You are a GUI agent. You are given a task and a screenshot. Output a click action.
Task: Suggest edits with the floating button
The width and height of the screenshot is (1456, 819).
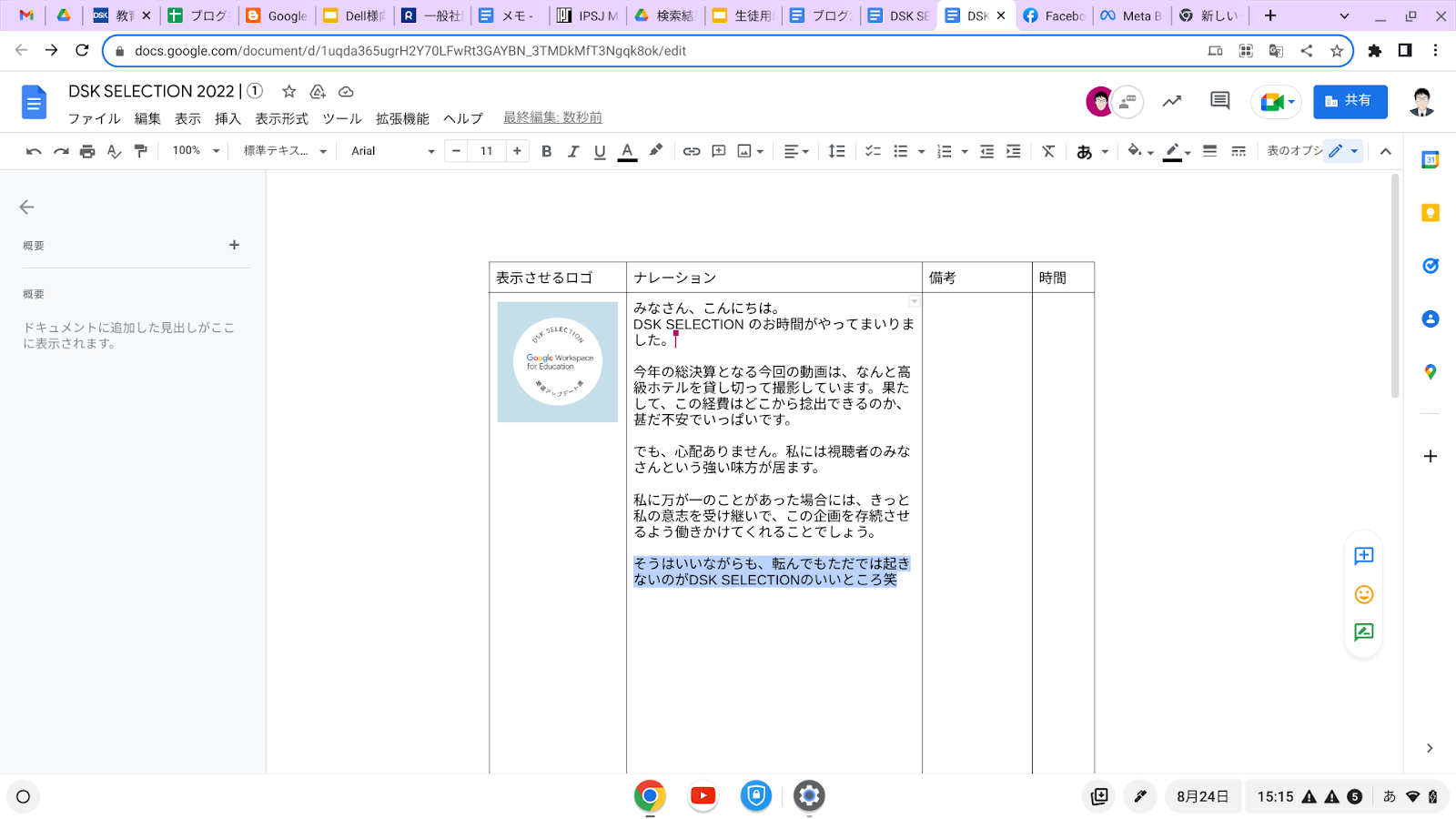click(x=1363, y=632)
